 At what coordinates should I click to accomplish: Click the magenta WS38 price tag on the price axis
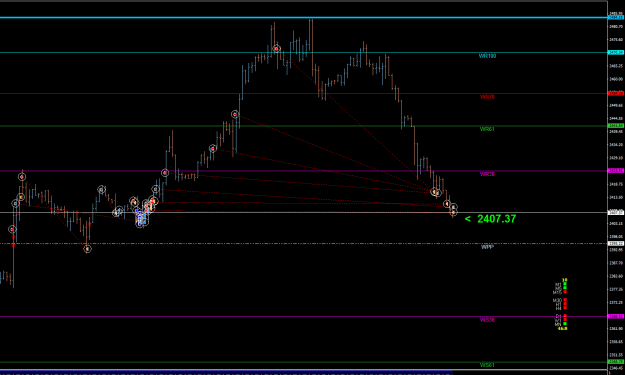(616, 316)
